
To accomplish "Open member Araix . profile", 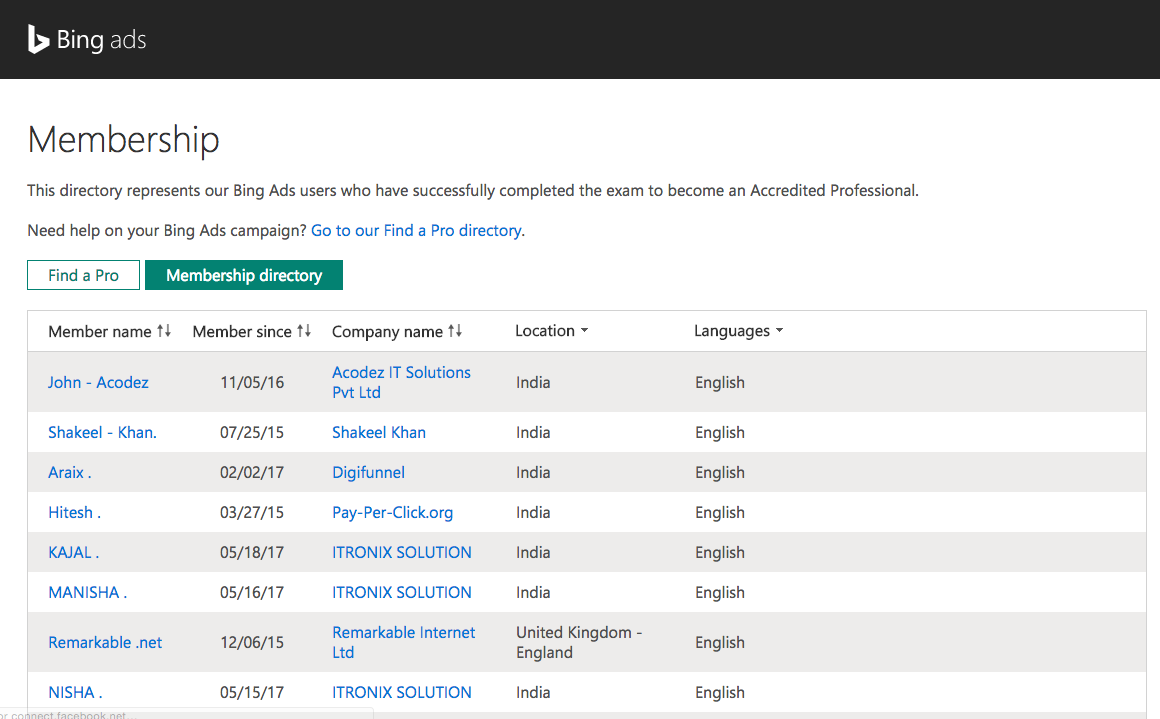I will pos(70,473).
